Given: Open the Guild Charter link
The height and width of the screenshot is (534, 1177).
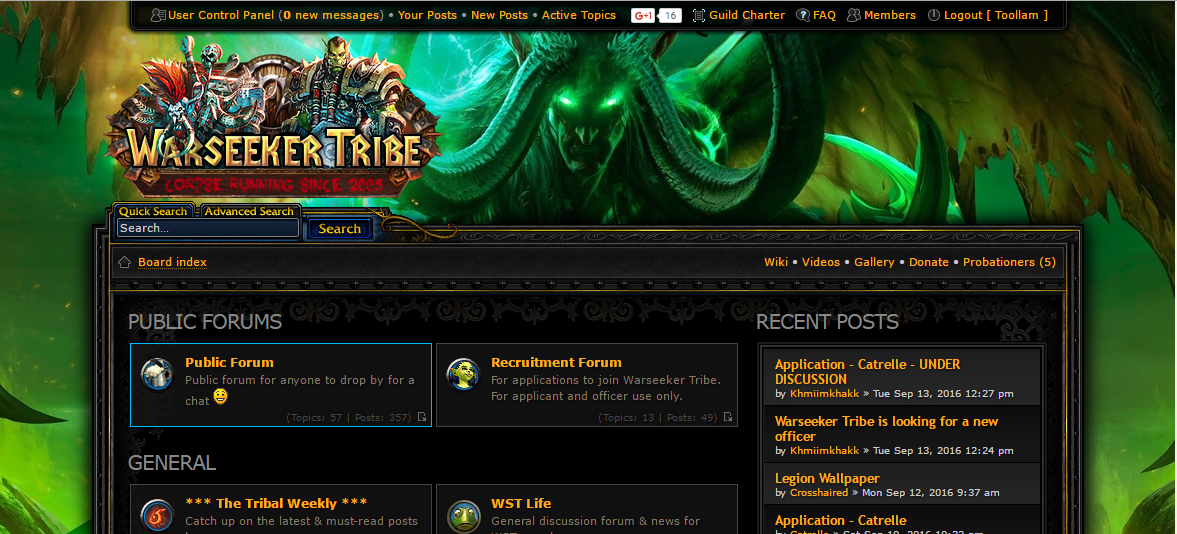Looking at the screenshot, I should click(x=747, y=15).
